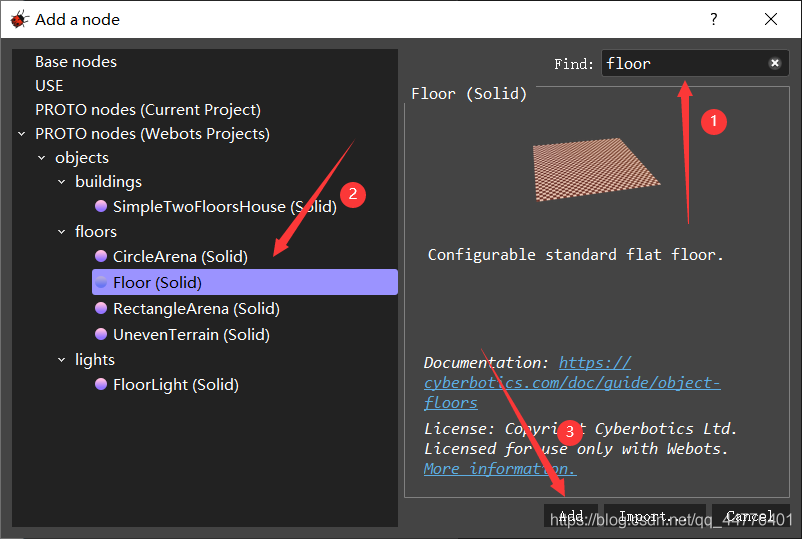Select SimpleTwoFloorsHouse (Solid) node

225,207
